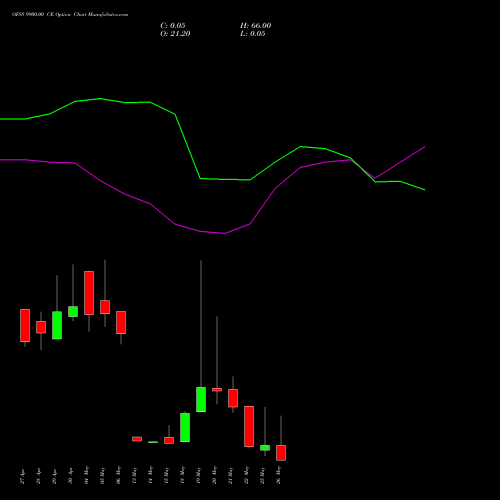Select the 19 May date label

[x=199, y=475]
